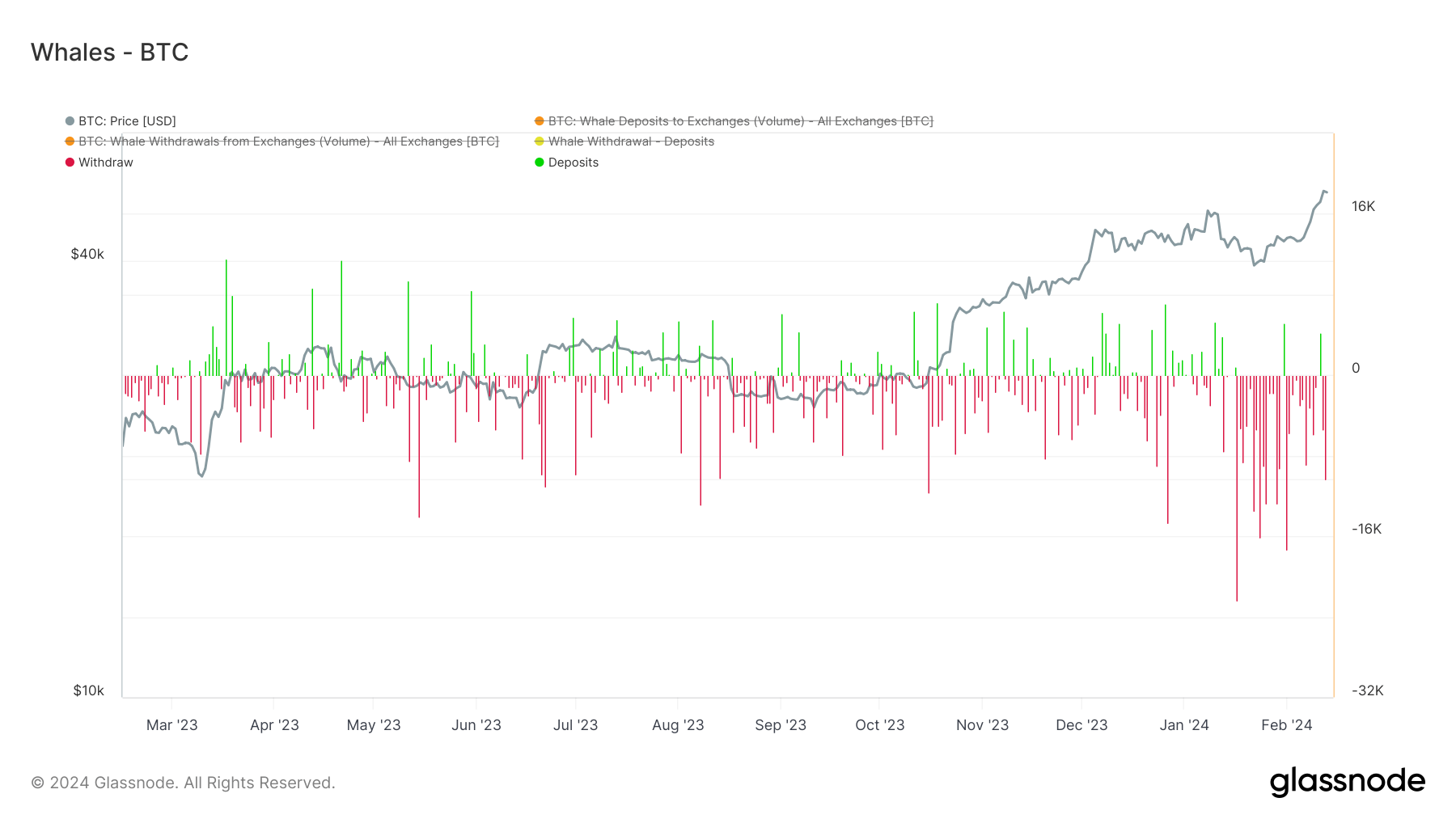
Task: Click the orange Whale Withdrawals legend dot
Action: click(70, 141)
